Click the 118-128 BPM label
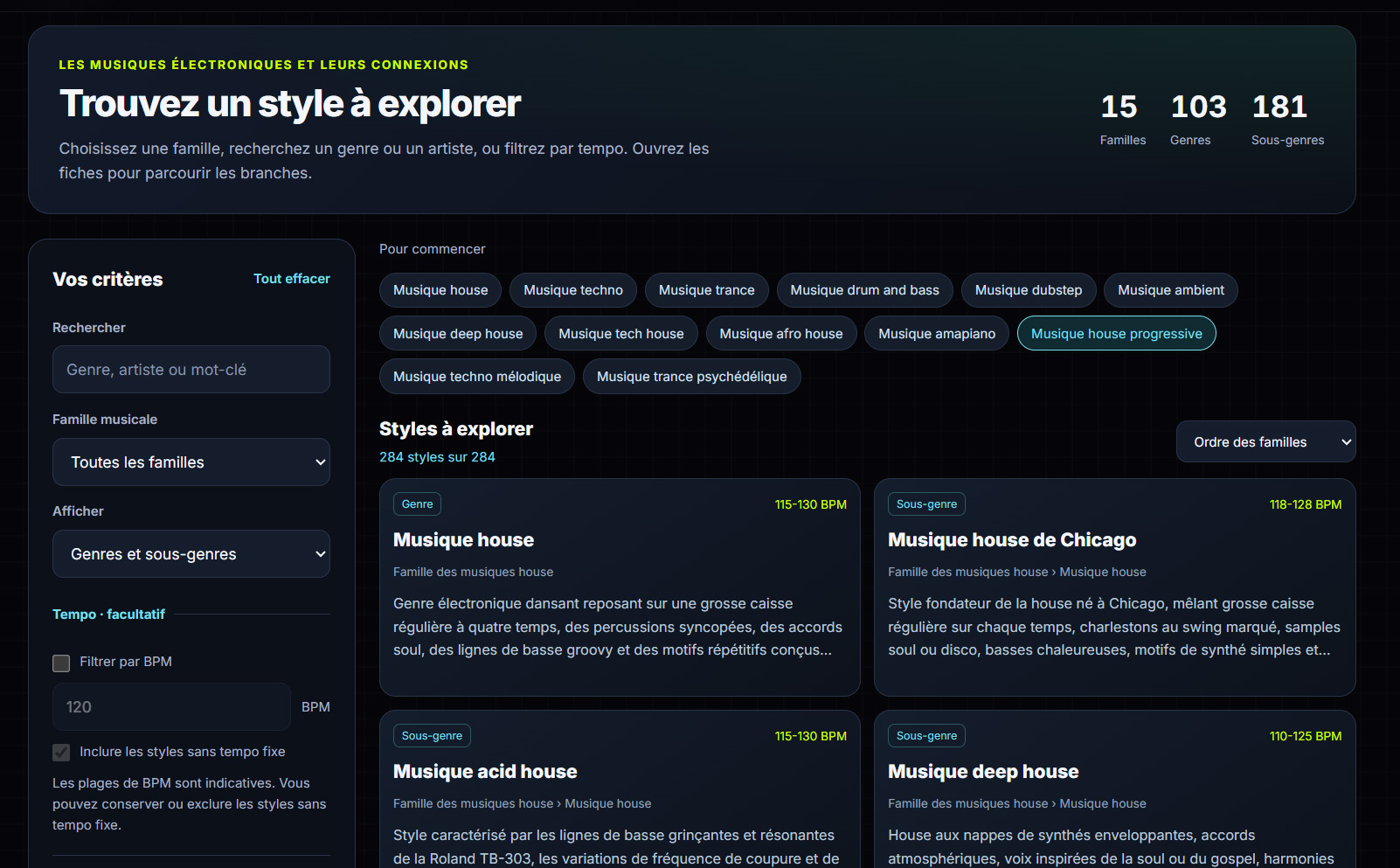Screen dimensions: 1400x868 1306,504
